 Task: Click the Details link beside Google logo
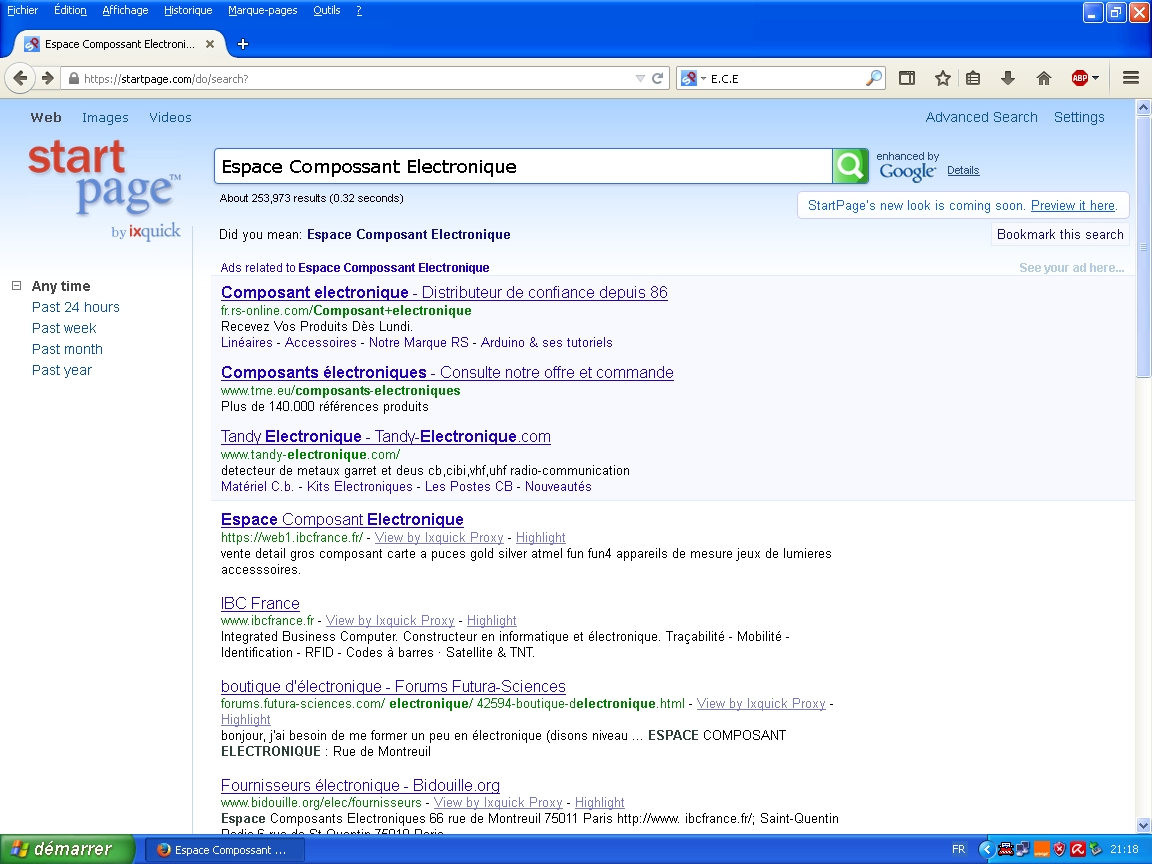(962, 170)
